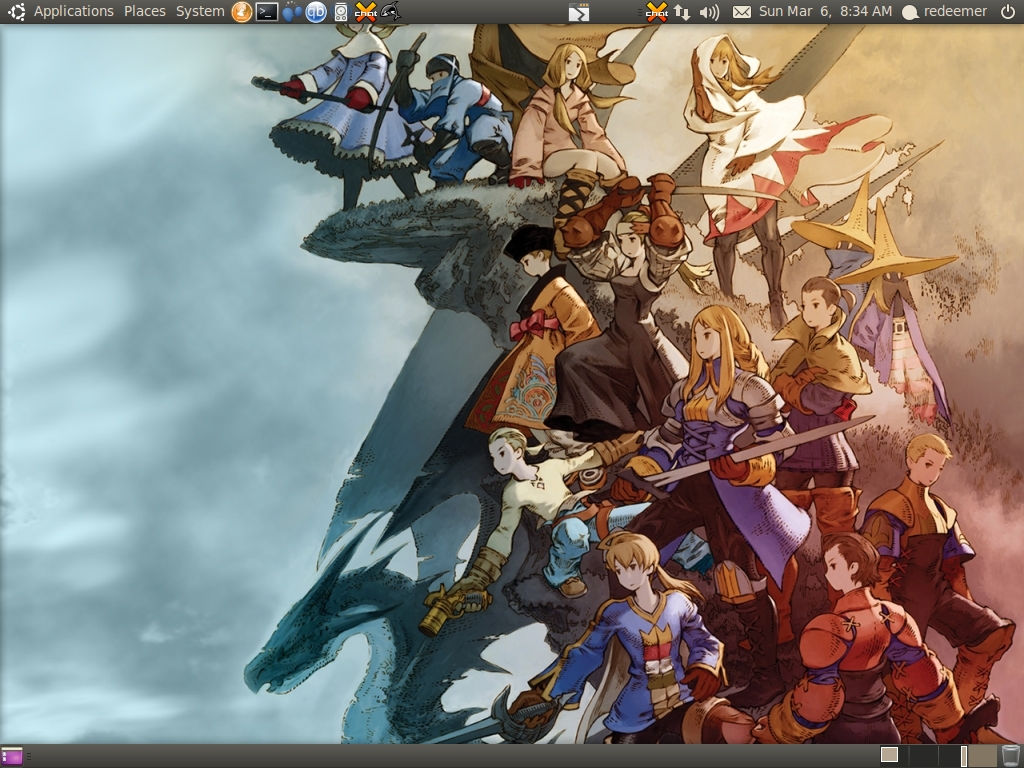The image size is (1024, 768).
Task: Open the calendar from the clock
Action: [x=825, y=11]
